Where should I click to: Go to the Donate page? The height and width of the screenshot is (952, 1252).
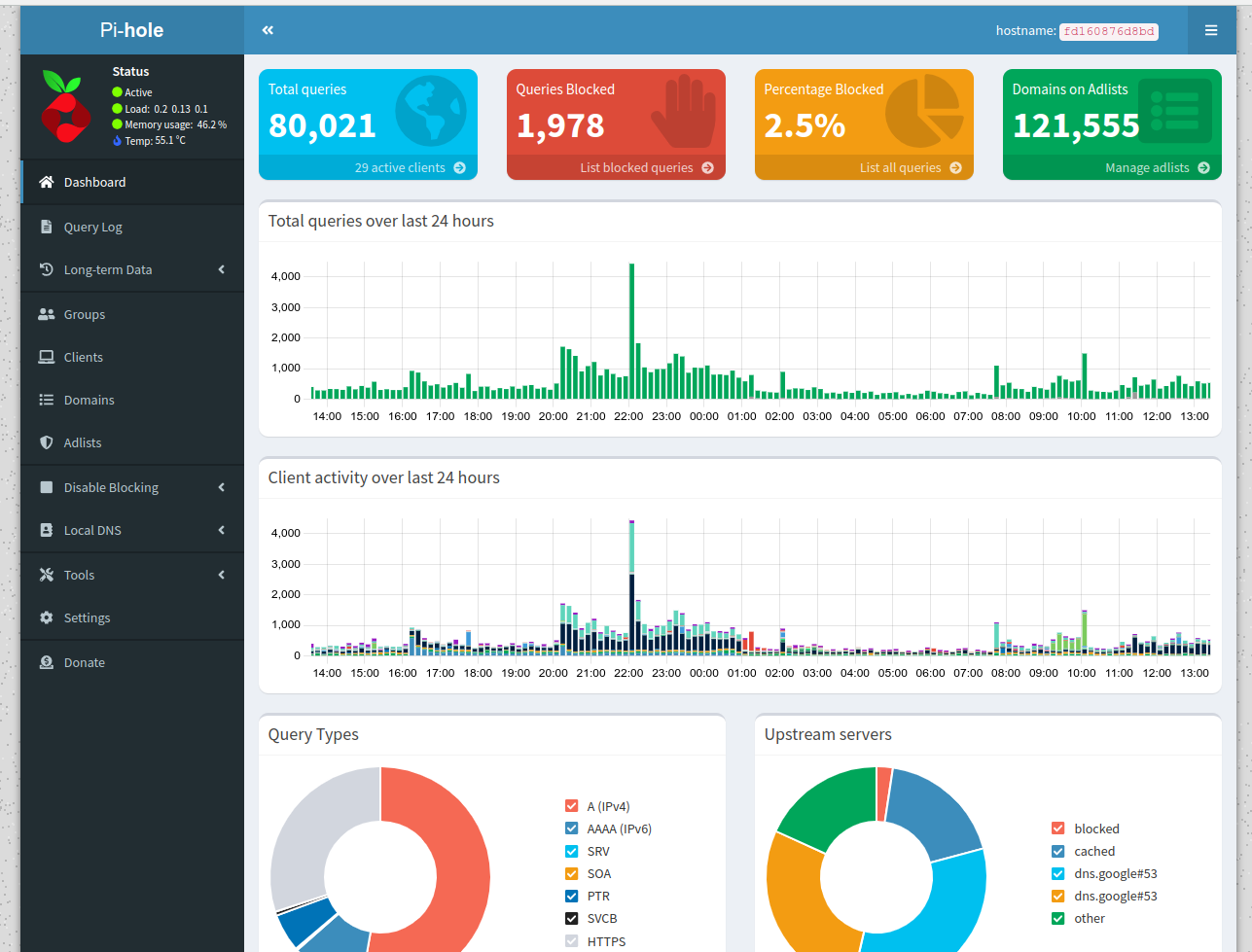(x=84, y=662)
